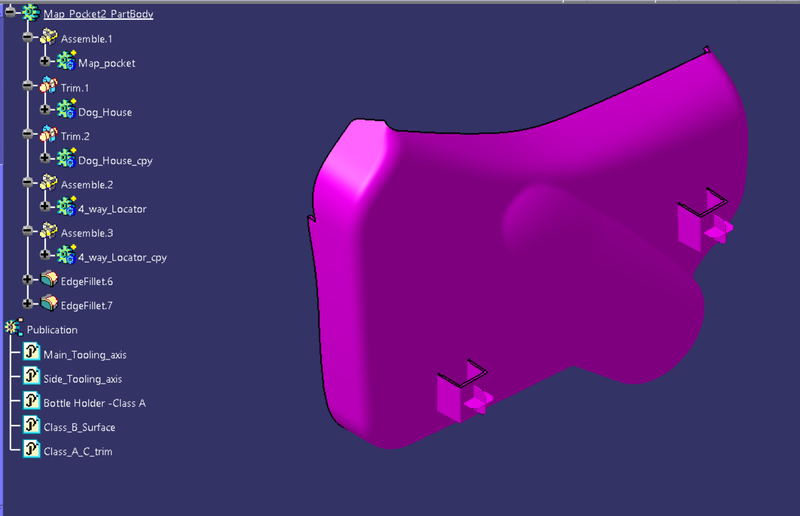
Task: Select the EdgeFillet.7 label
Action: (86, 306)
